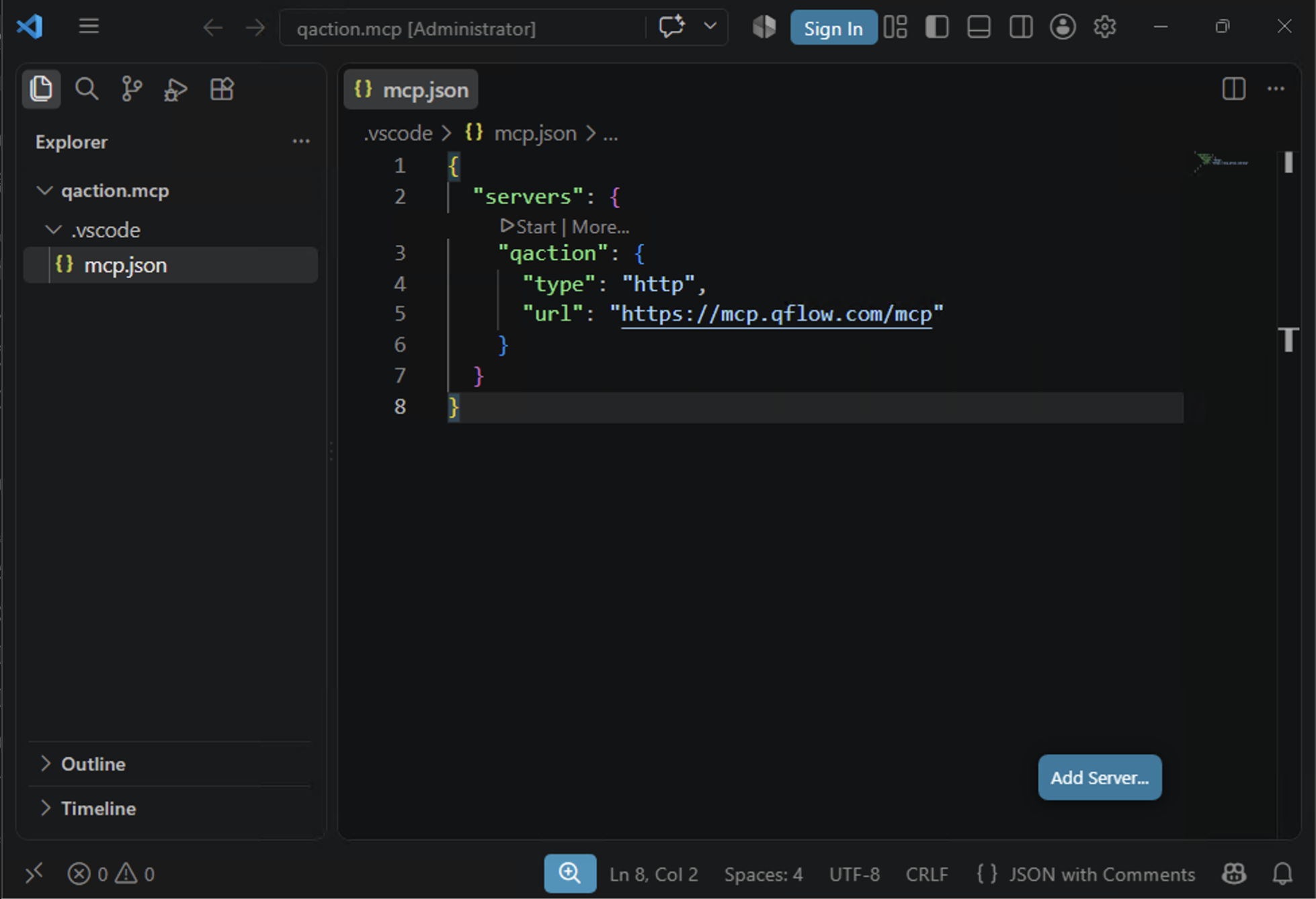Split the editor to the right
1316x899 pixels.
(x=1234, y=89)
